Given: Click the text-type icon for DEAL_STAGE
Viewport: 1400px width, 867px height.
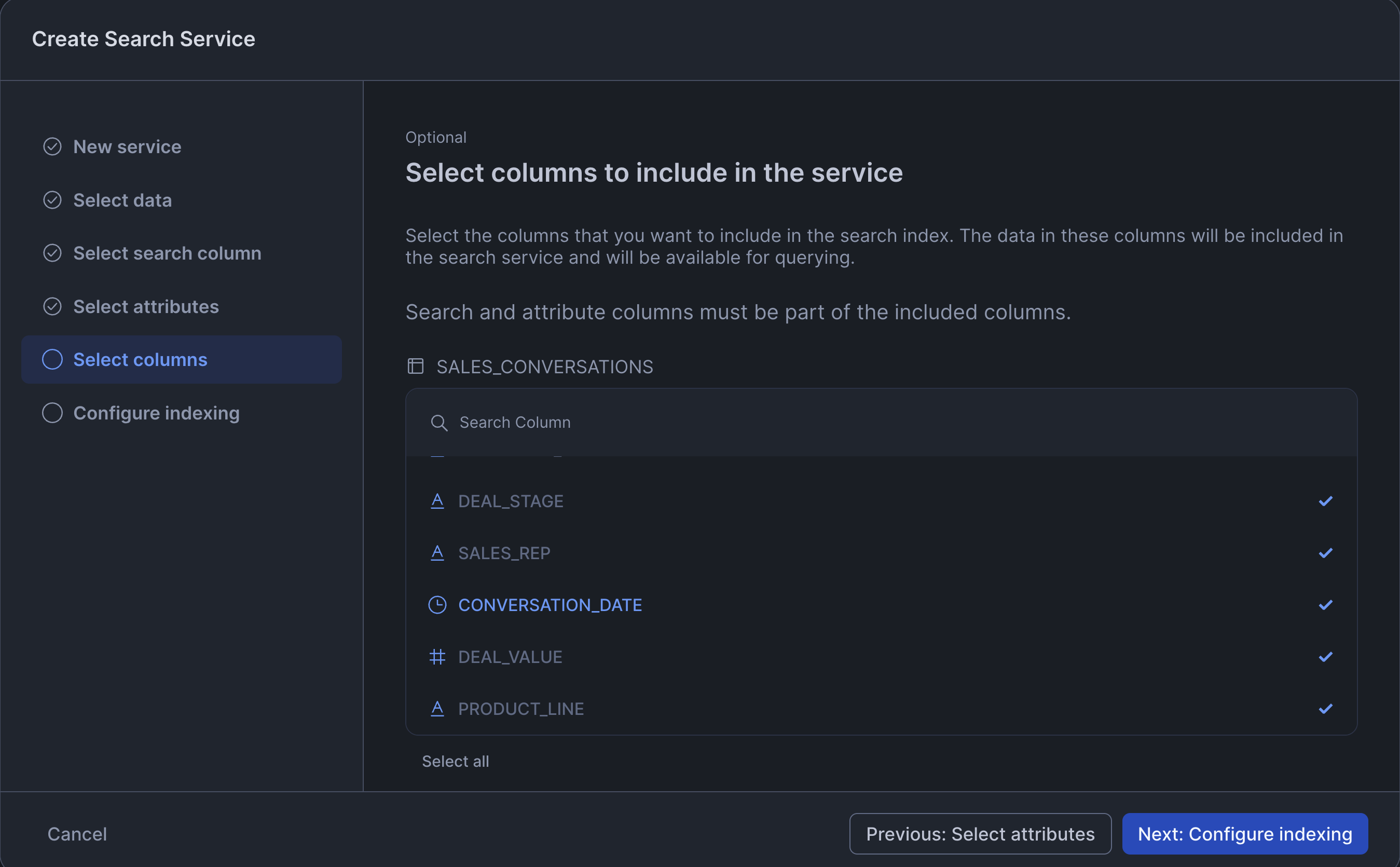Looking at the screenshot, I should click(x=437, y=501).
